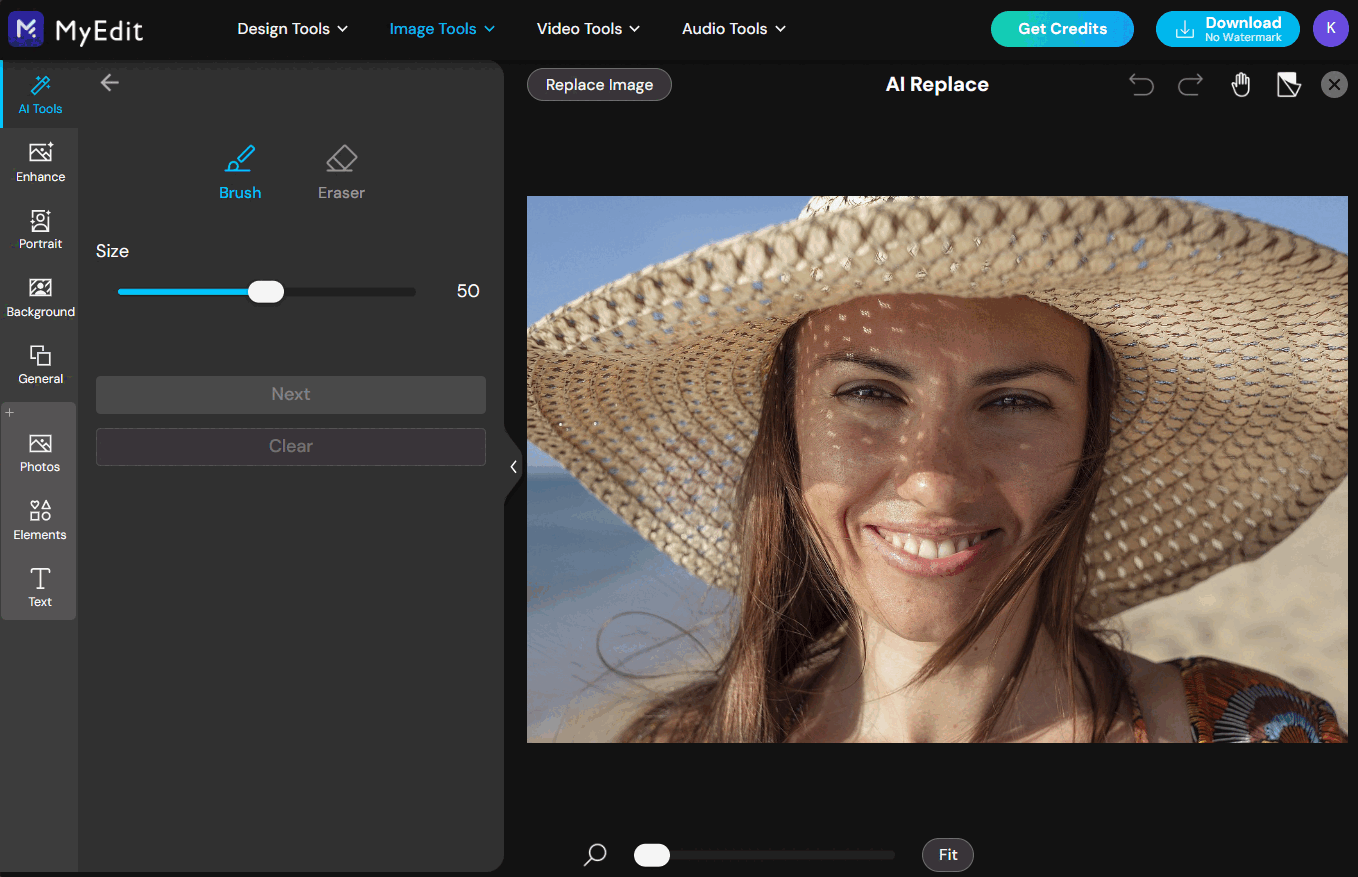This screenshot has width=1358, height=877.
Task: Click the photo on the canvas
Action: [937, 469]
